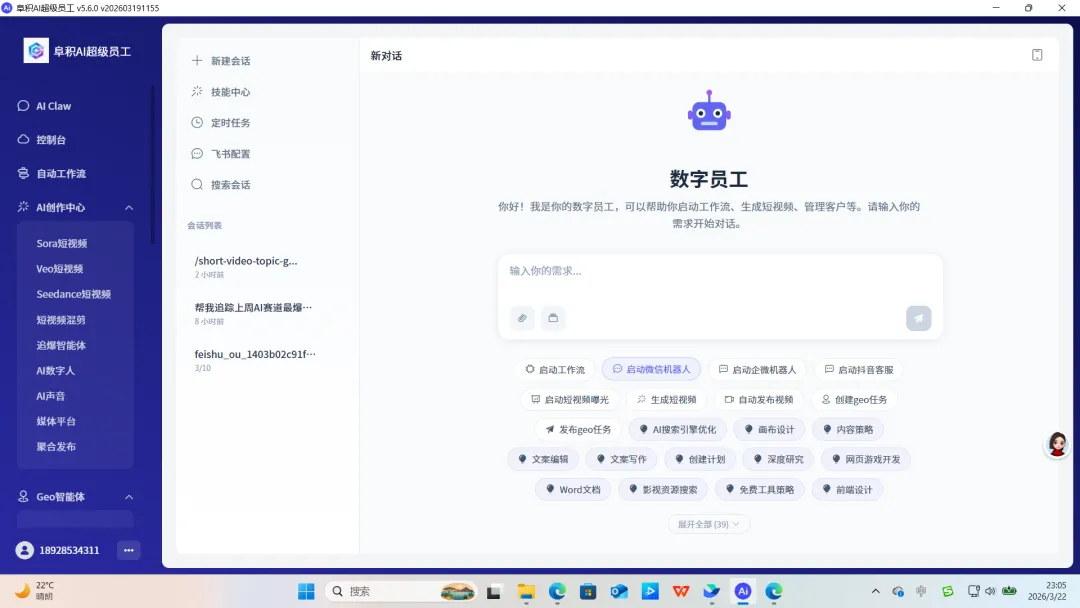Open File Explorer from the taskbar
This screenshot has height=608, width=1080.
pyautogui.click(x=526, y=591)
